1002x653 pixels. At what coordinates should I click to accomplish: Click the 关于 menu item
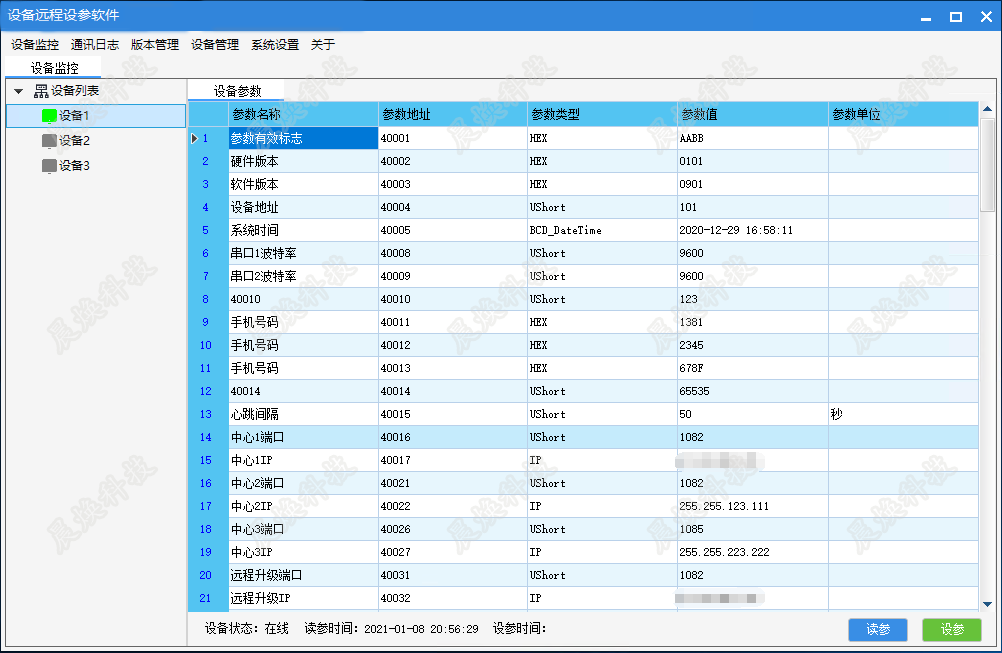tap(323, 44)
